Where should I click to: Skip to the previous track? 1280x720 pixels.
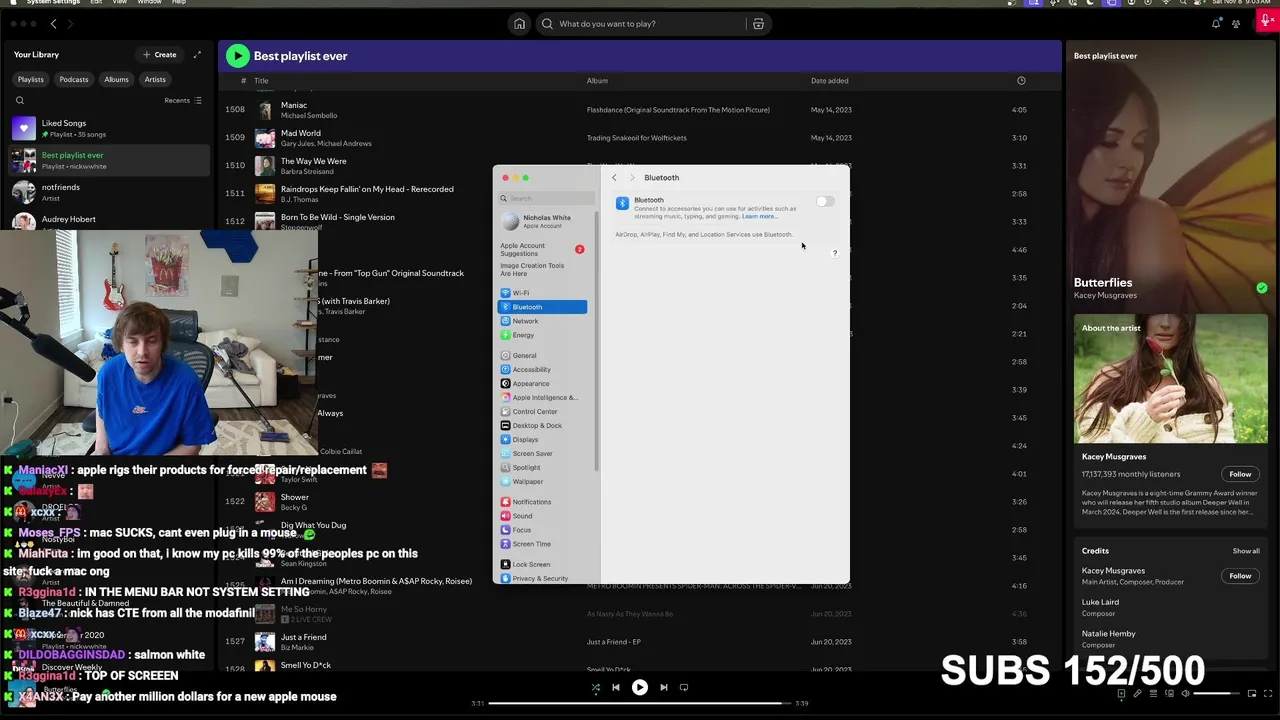click(616, 687)
